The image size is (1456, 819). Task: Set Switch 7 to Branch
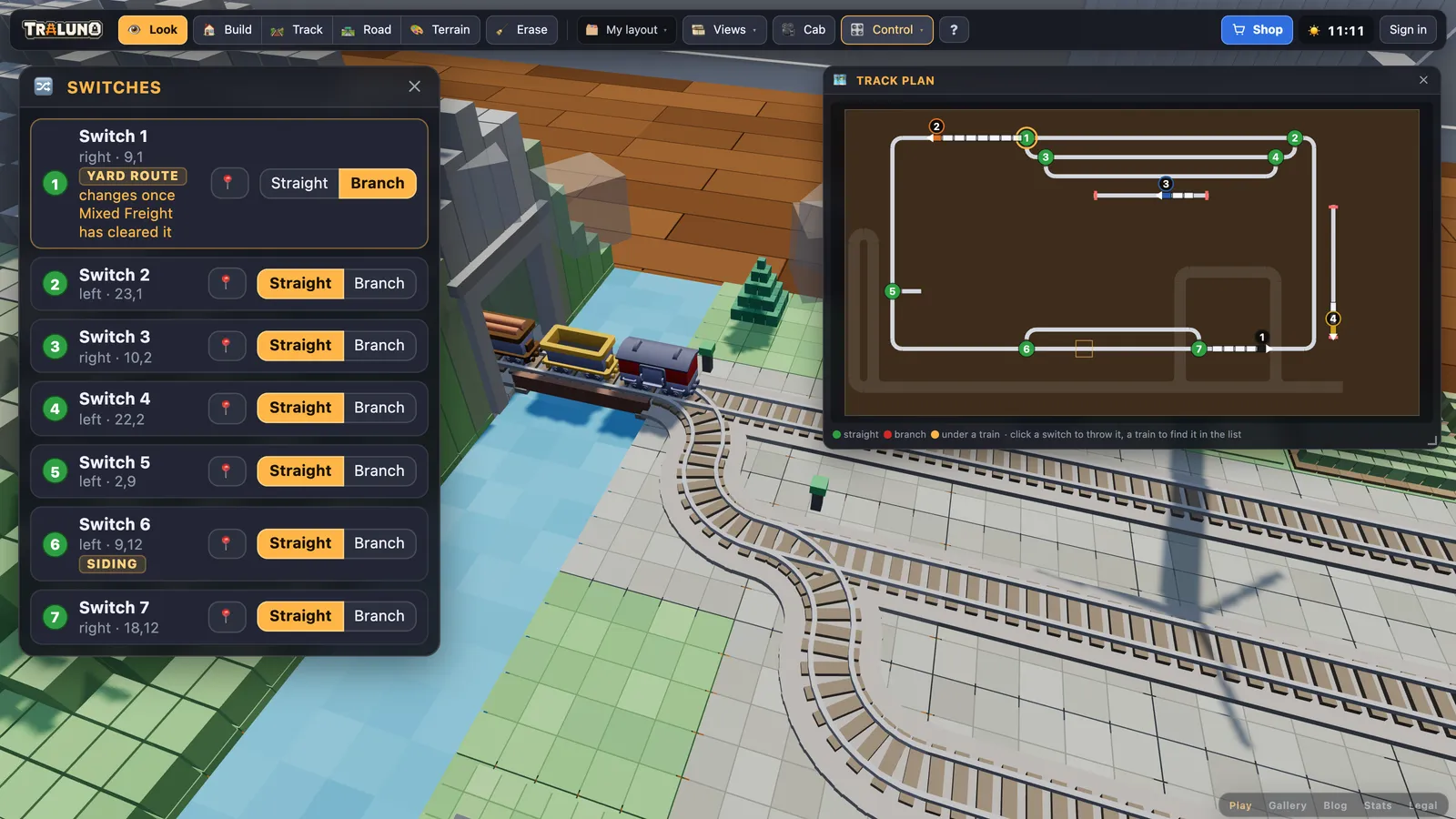[x=379, y=616]
